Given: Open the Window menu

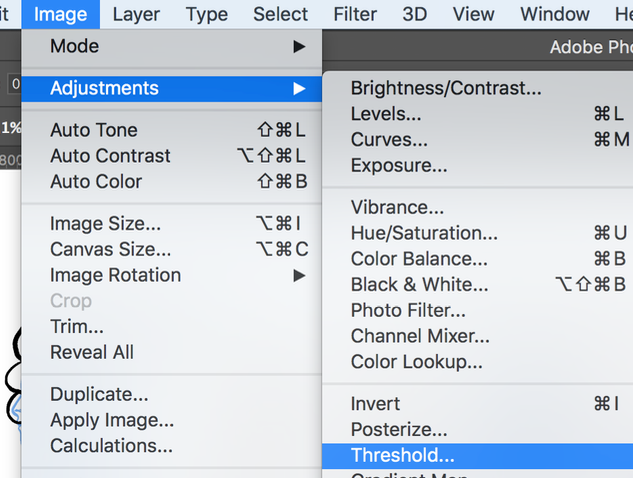Looking at the screenshot, I should coord(555,15).
